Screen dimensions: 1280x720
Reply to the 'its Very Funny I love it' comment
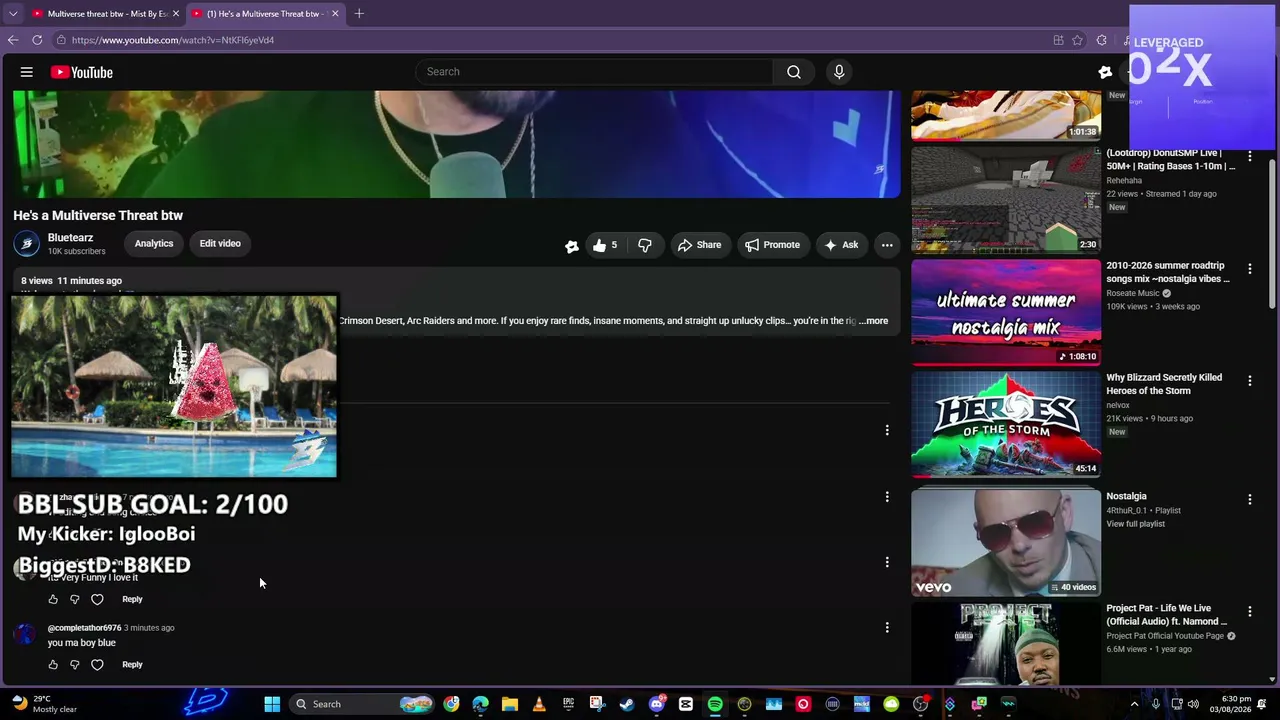click(132, 599)
